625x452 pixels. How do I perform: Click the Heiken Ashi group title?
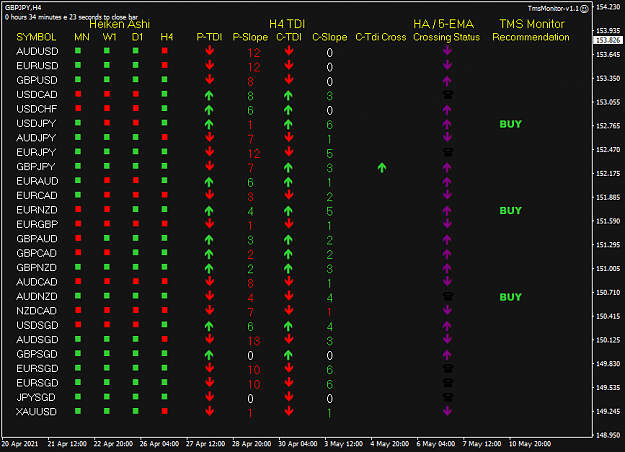119,24
